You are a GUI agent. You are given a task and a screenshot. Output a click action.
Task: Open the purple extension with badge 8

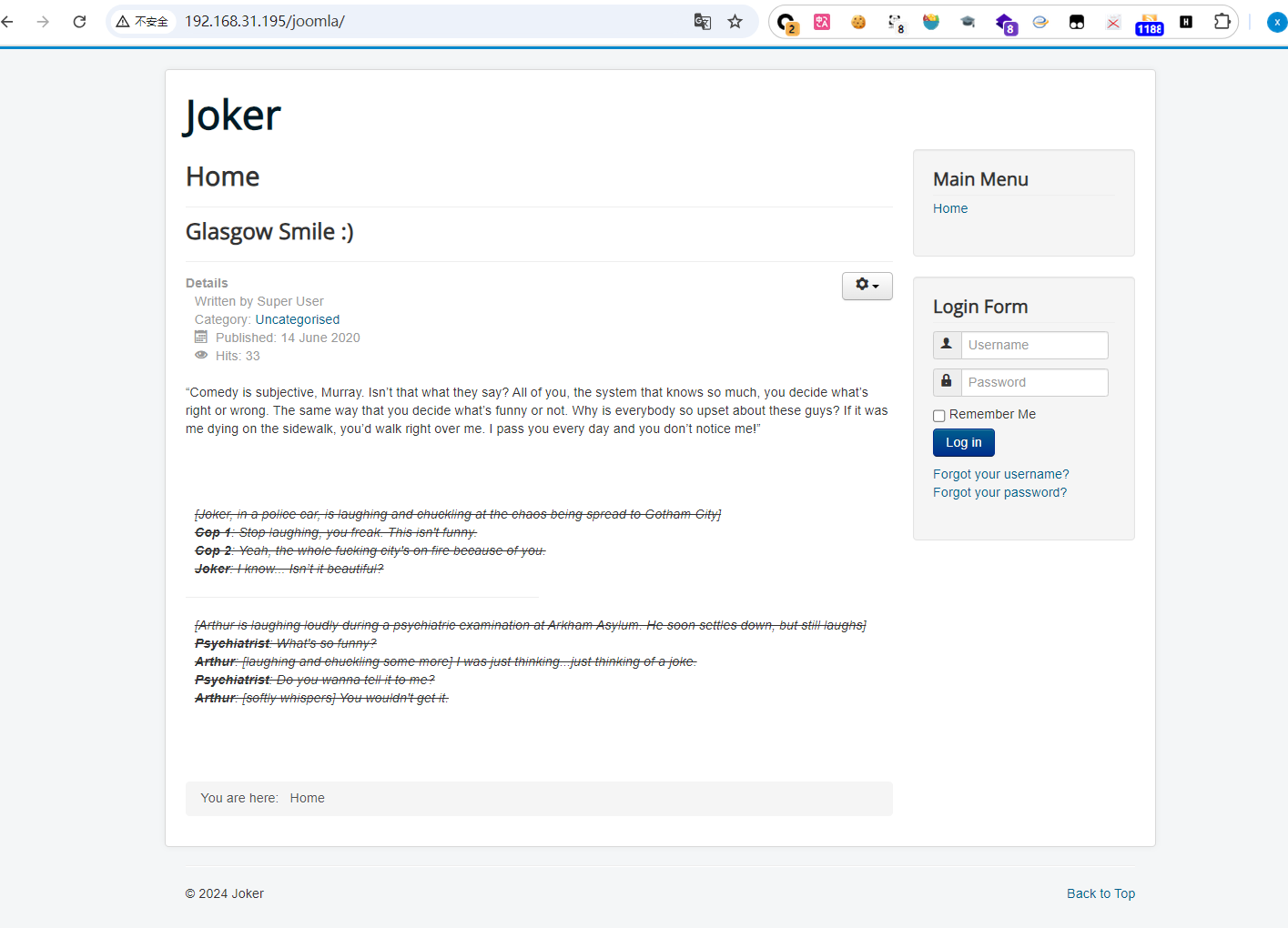pos(1005,23)
